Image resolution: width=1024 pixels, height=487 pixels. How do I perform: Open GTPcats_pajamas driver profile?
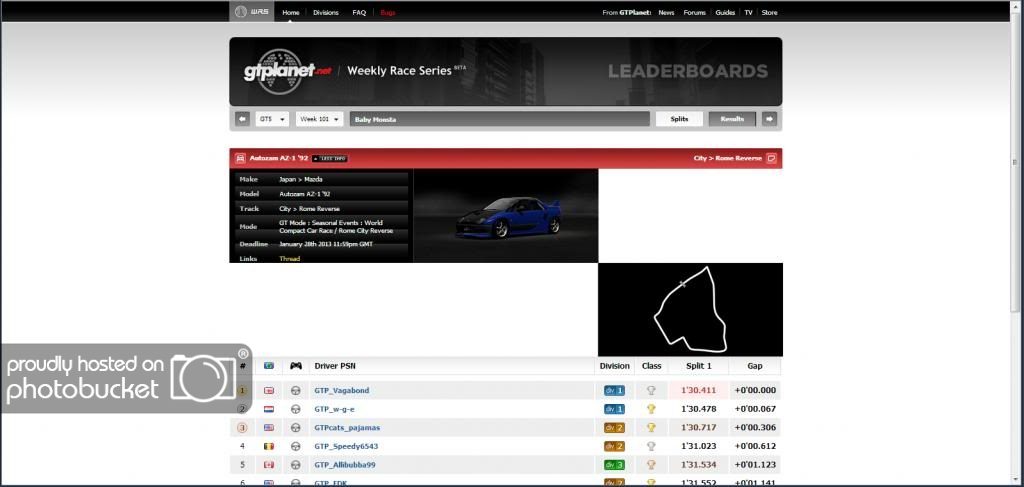(347, 428)
